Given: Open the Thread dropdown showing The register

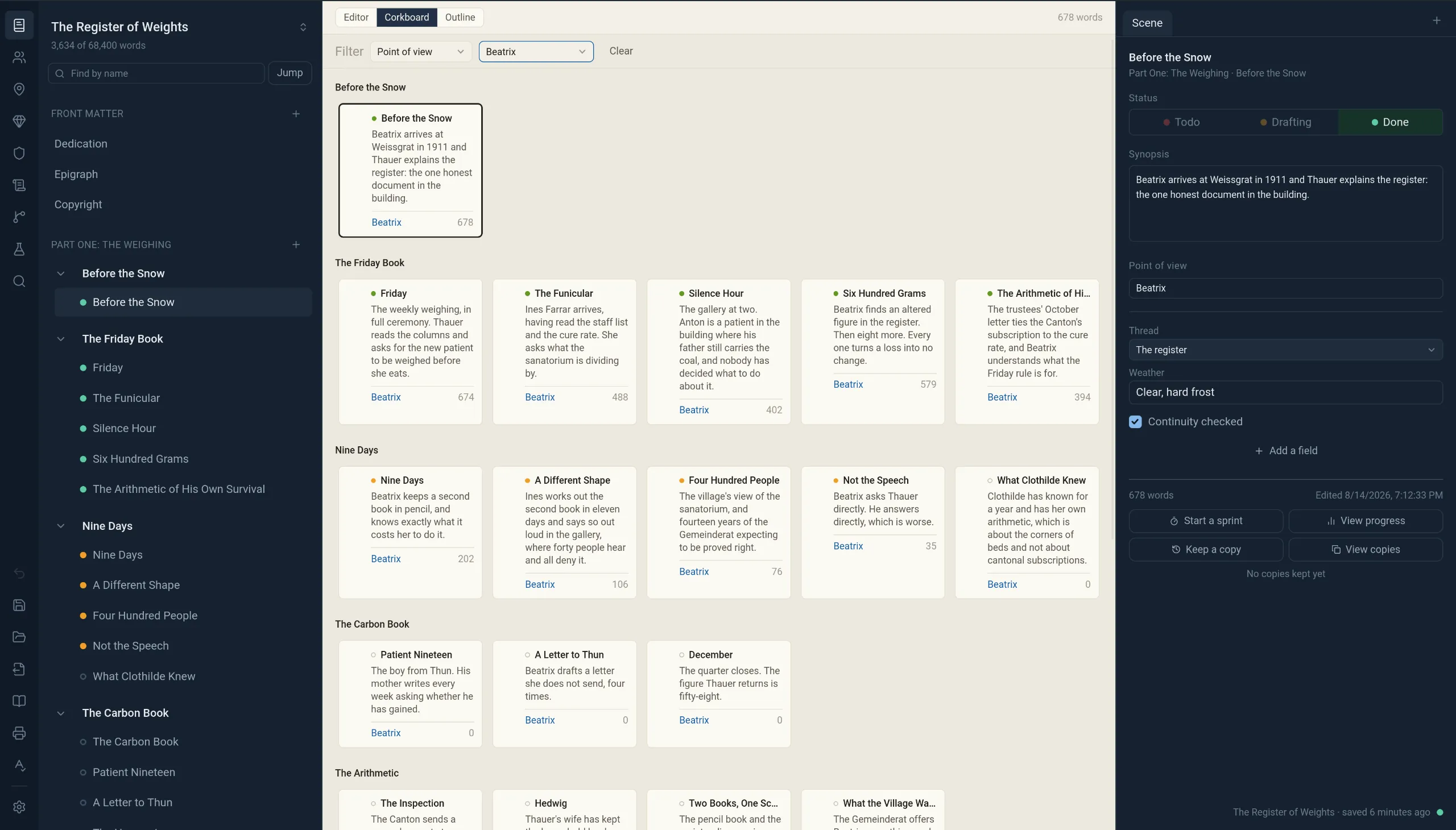Looking at the screenshot, I should [x=1285, y=350].
